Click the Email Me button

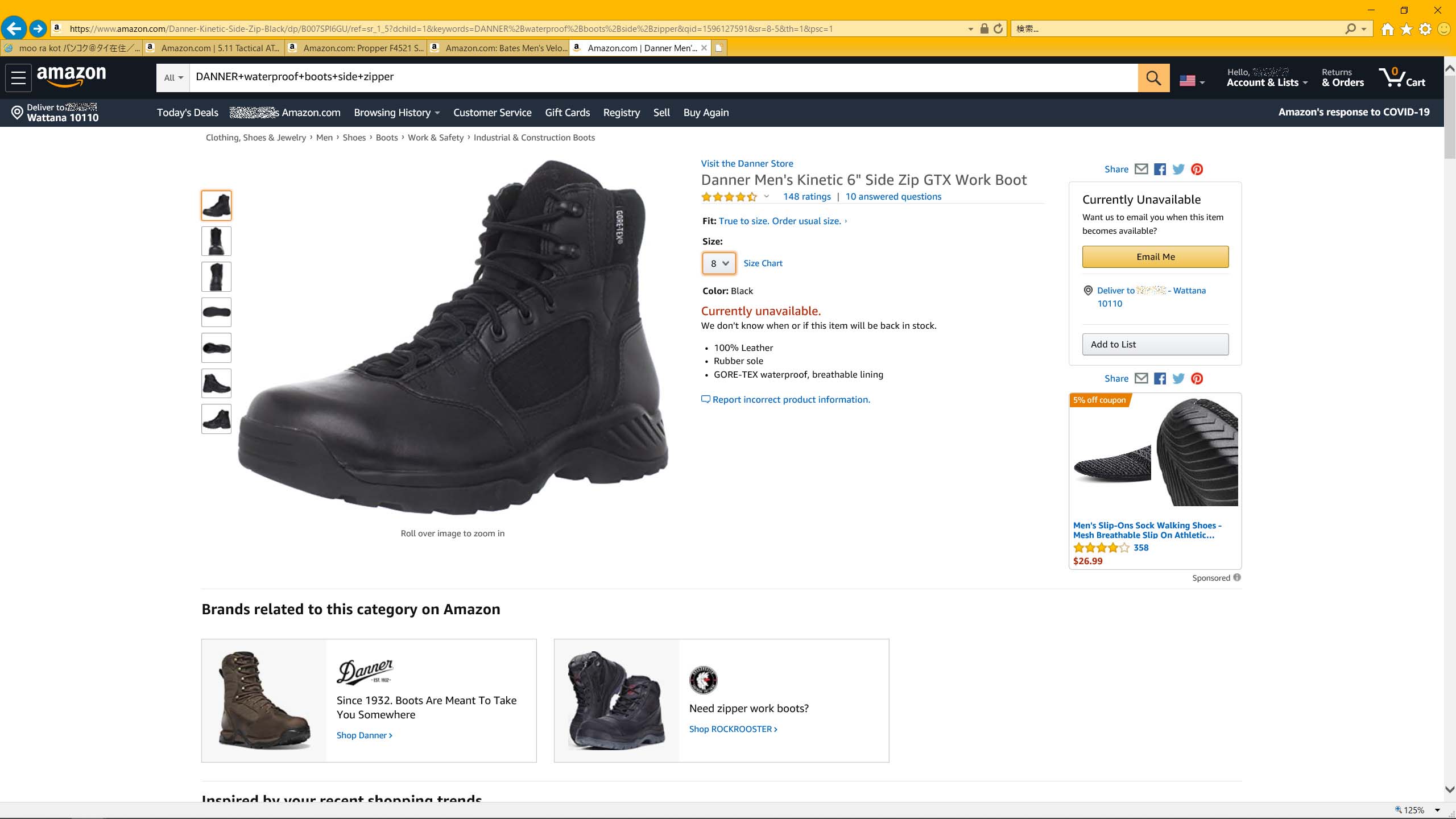[1155, 257]
